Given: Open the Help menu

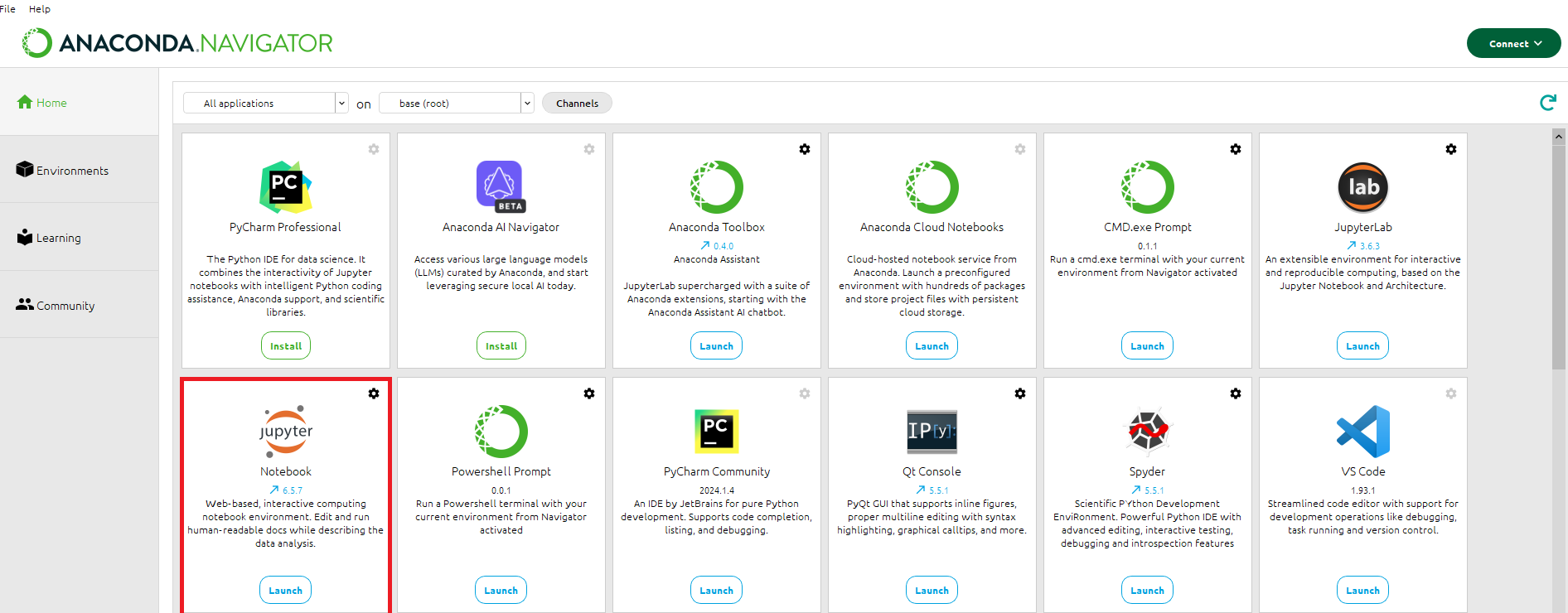Looking at the screenshot, I should pos(40,9).
